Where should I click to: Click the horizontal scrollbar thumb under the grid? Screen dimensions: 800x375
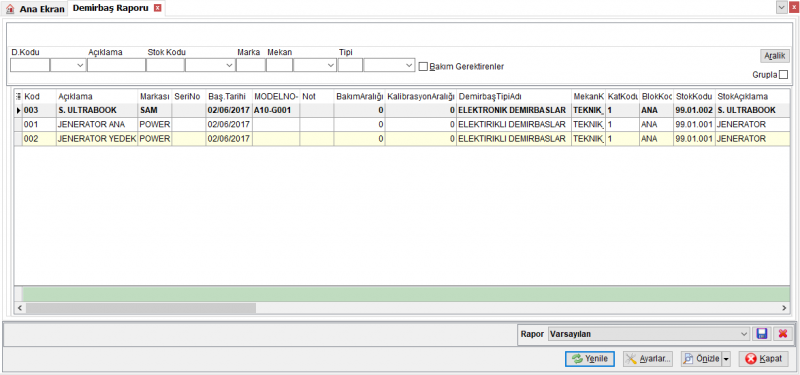click(141, 308)
